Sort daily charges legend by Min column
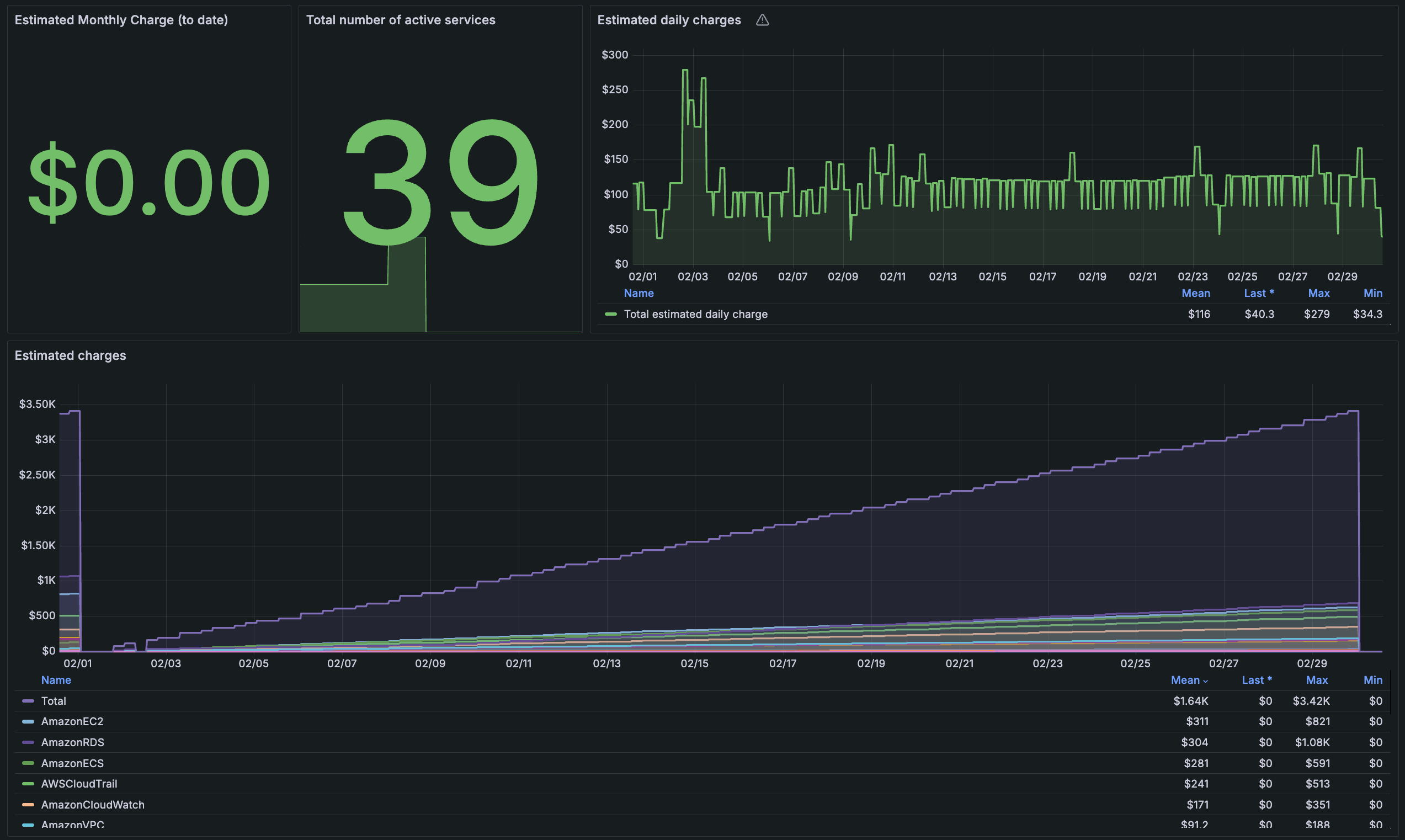1405x840 pixels. 1372,293
